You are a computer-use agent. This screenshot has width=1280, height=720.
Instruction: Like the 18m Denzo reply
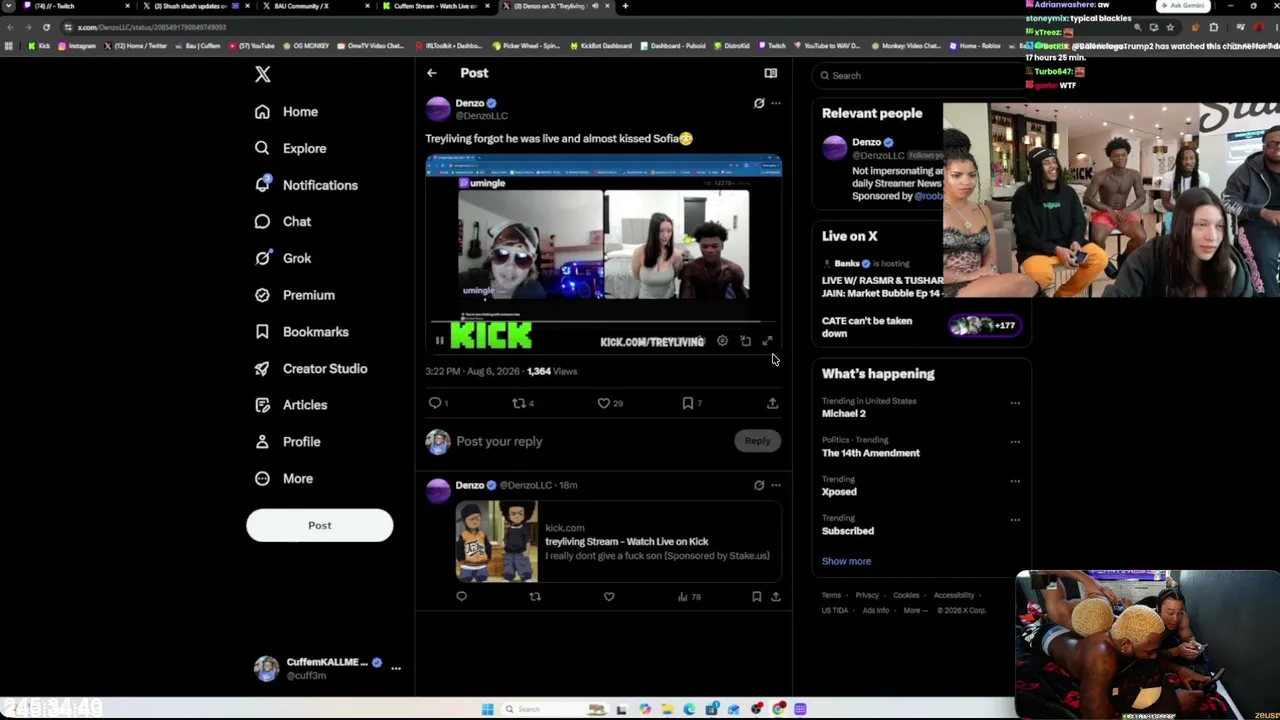point(609,597)
